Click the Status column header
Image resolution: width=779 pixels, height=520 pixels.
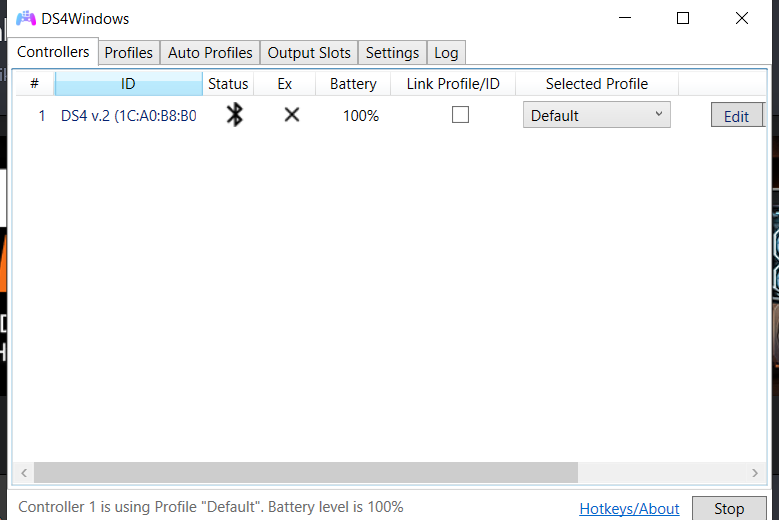click(x=228, y=83)
